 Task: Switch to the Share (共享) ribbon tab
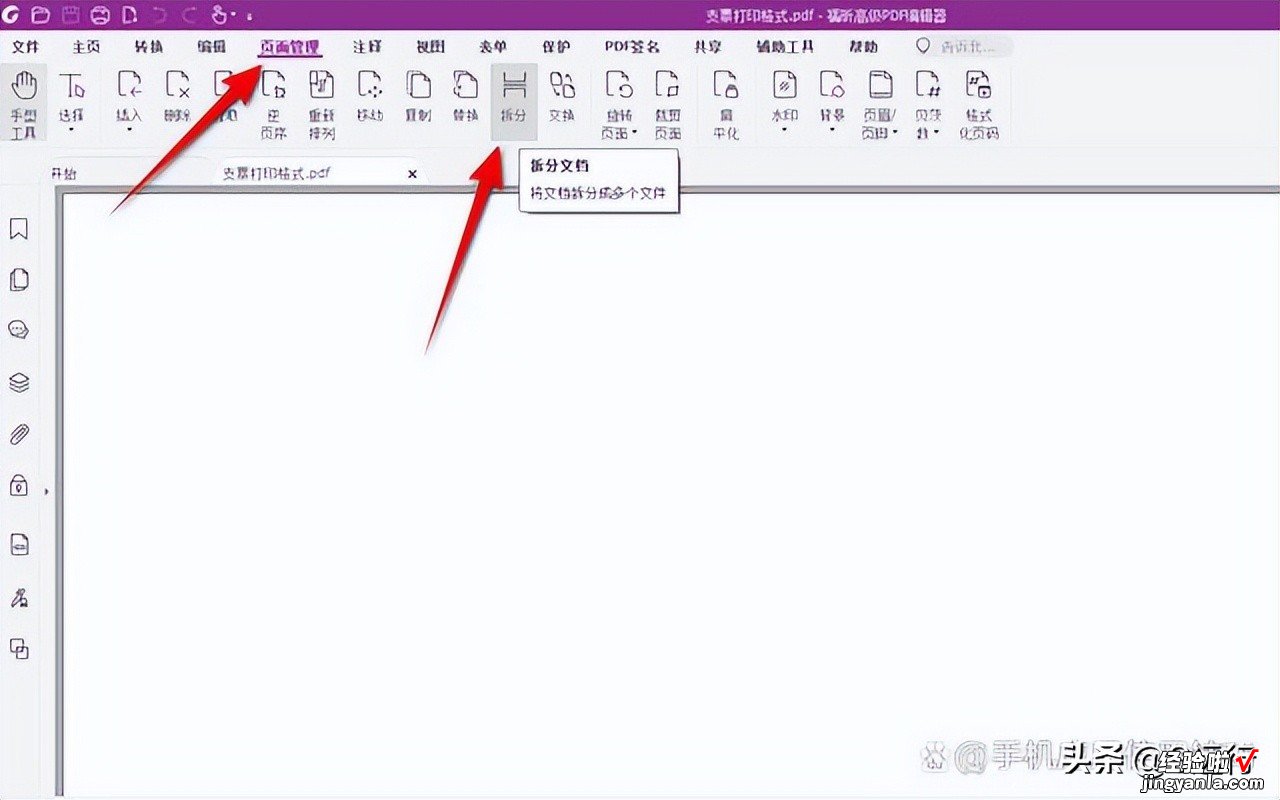coord(709,47)
